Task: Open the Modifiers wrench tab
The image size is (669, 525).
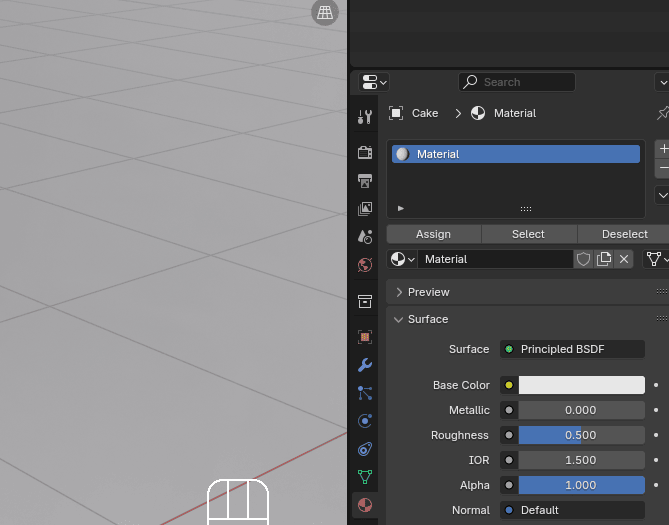Action: coord(365,365)
